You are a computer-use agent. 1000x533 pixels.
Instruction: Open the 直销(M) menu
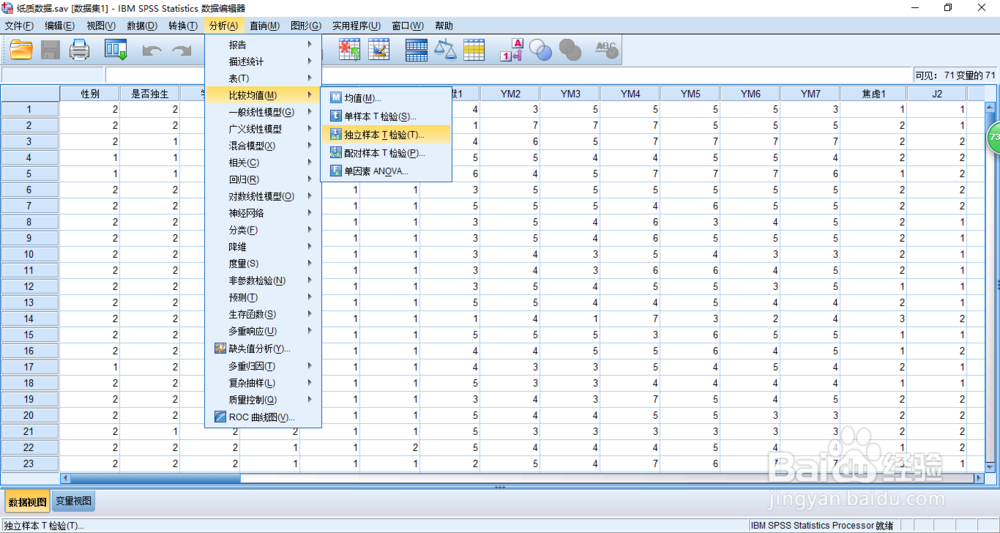[x=265, y=26]
